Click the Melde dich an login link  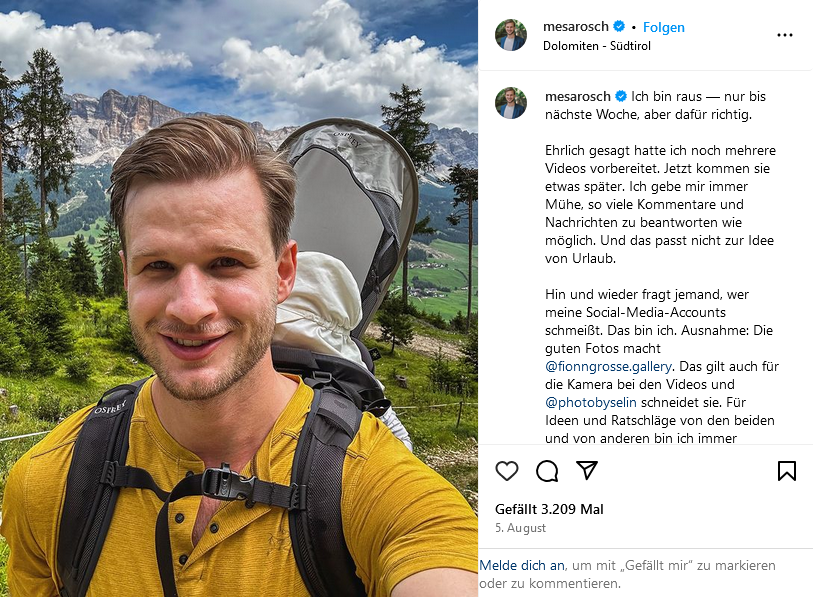click(x=522, y=565)
